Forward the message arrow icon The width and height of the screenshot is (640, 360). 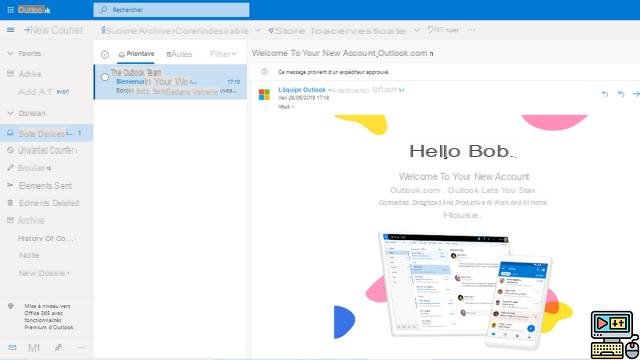pos(636,94)
